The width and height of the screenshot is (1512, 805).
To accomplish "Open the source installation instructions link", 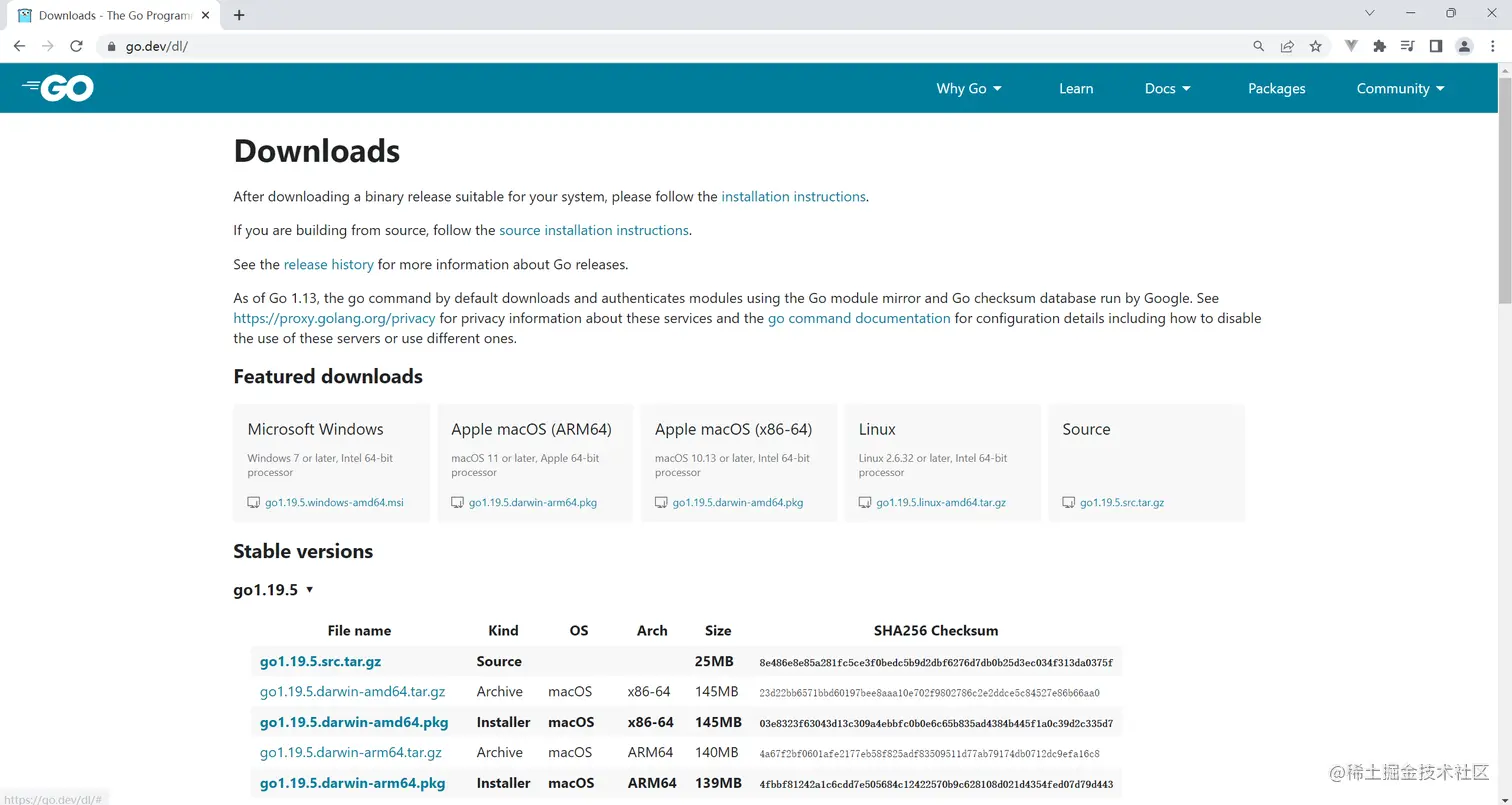I will pos(594,230).
